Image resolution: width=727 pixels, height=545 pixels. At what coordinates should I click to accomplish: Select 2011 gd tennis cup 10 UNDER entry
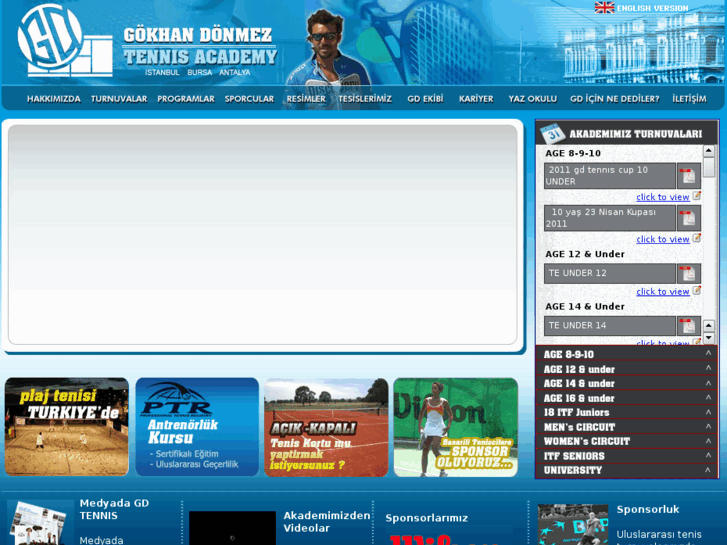[610, 176]
